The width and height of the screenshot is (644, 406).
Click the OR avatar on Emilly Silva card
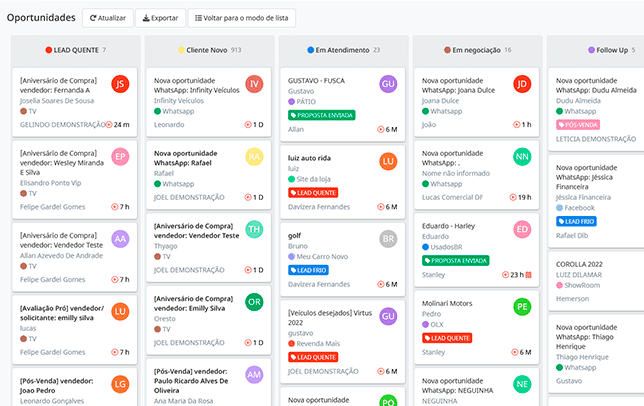point(254,302)
